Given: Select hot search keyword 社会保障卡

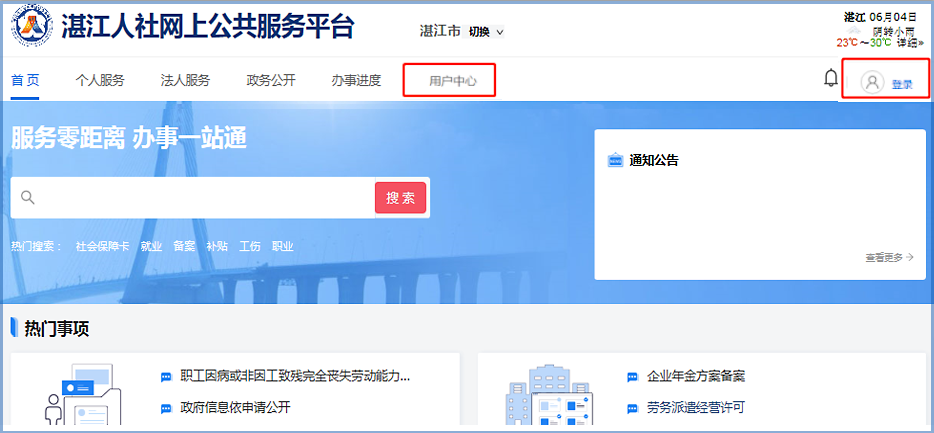Looking at the screenshot, I should pos(103,246).
